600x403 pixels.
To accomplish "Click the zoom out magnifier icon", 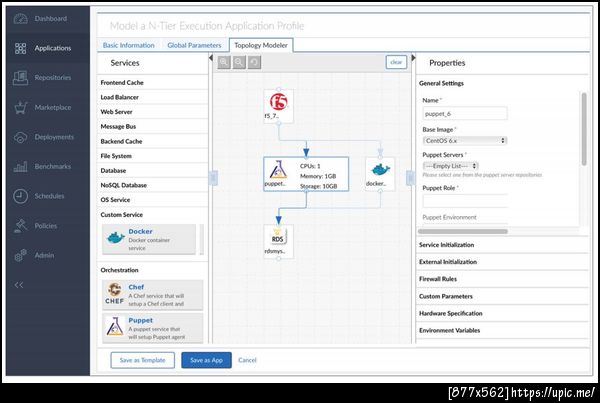I will (239, 62).
